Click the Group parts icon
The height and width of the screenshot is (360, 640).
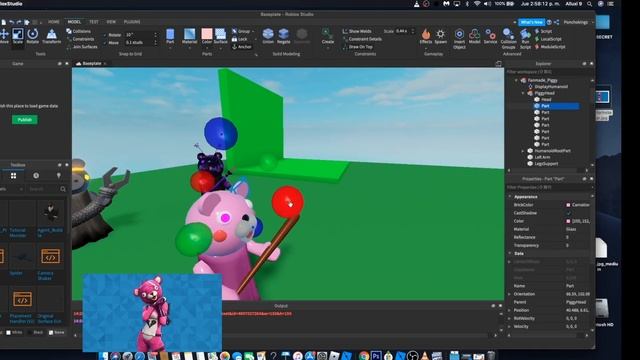(235, 31)
